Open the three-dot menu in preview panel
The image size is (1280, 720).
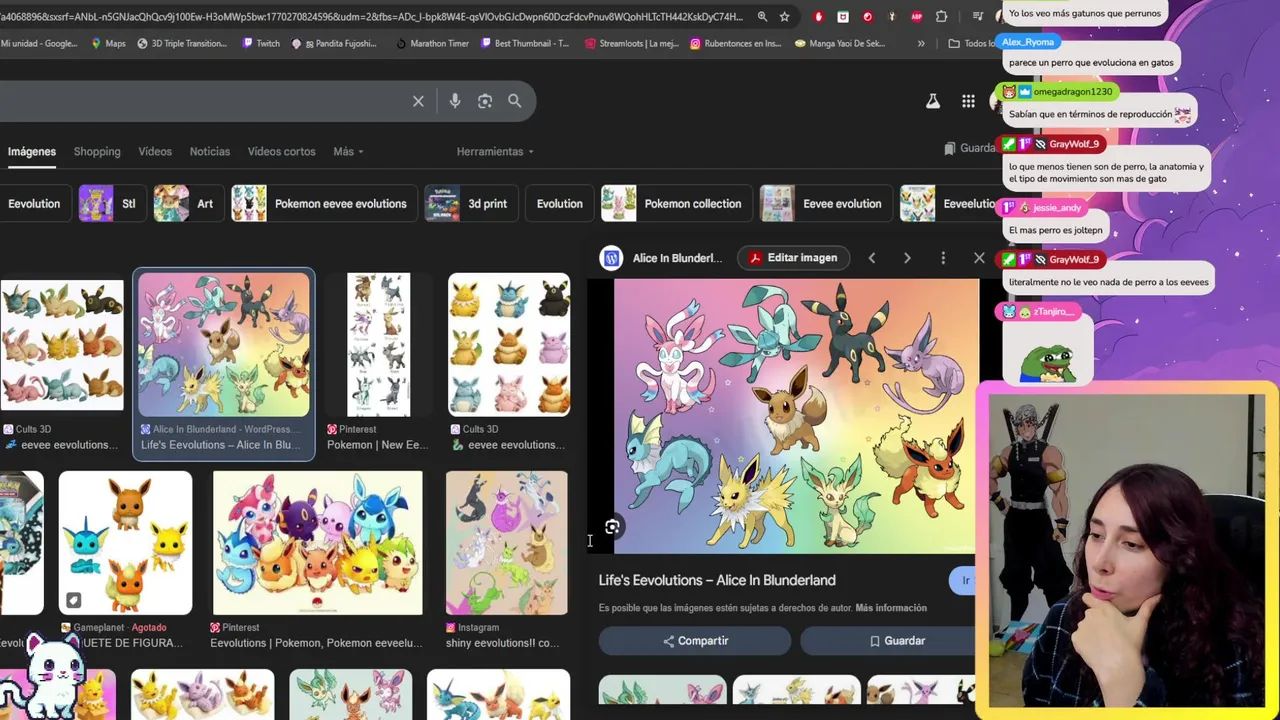(943, 258)
